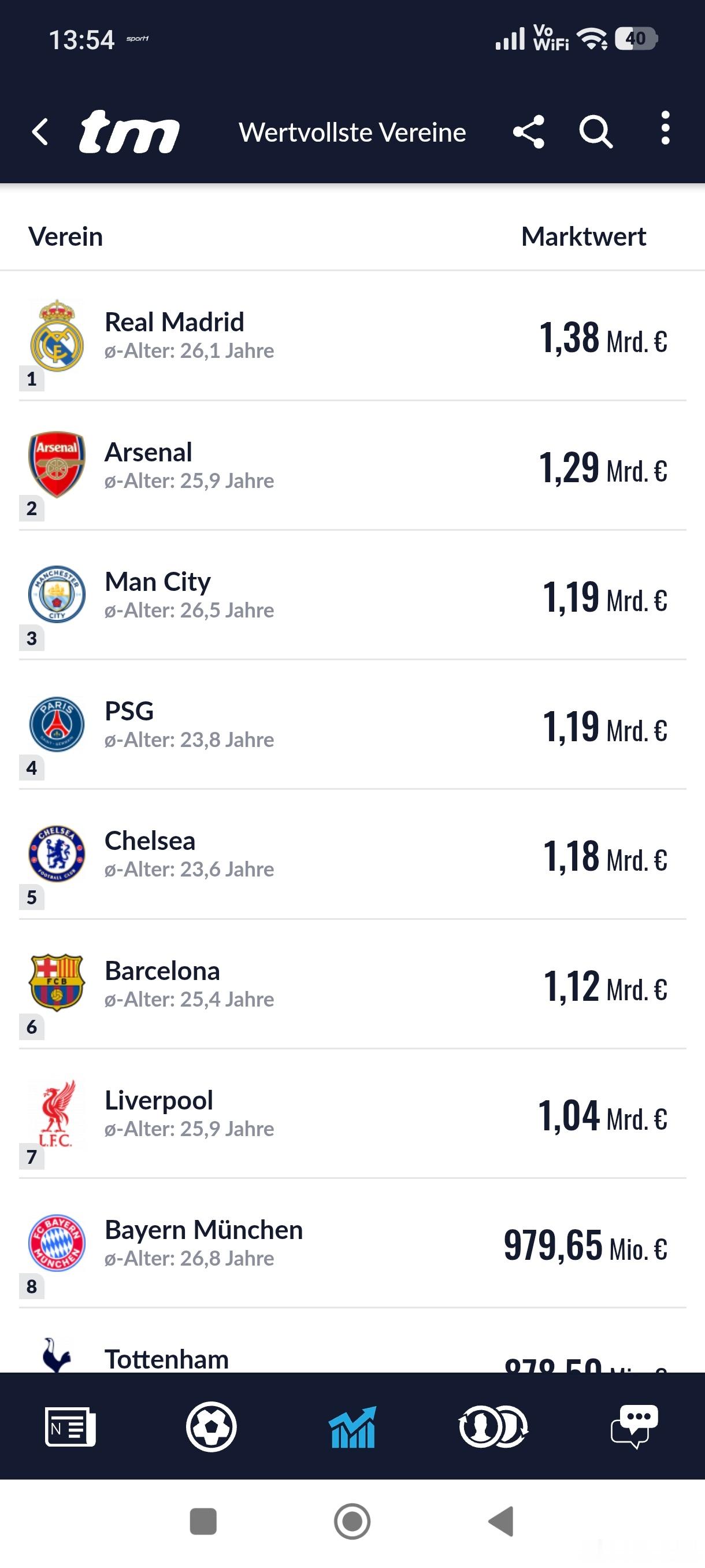Share the Wertvollste Vereine page
Image resolution: width=705 pixels, height=1568 pixels.
click(x=529, y=131)
